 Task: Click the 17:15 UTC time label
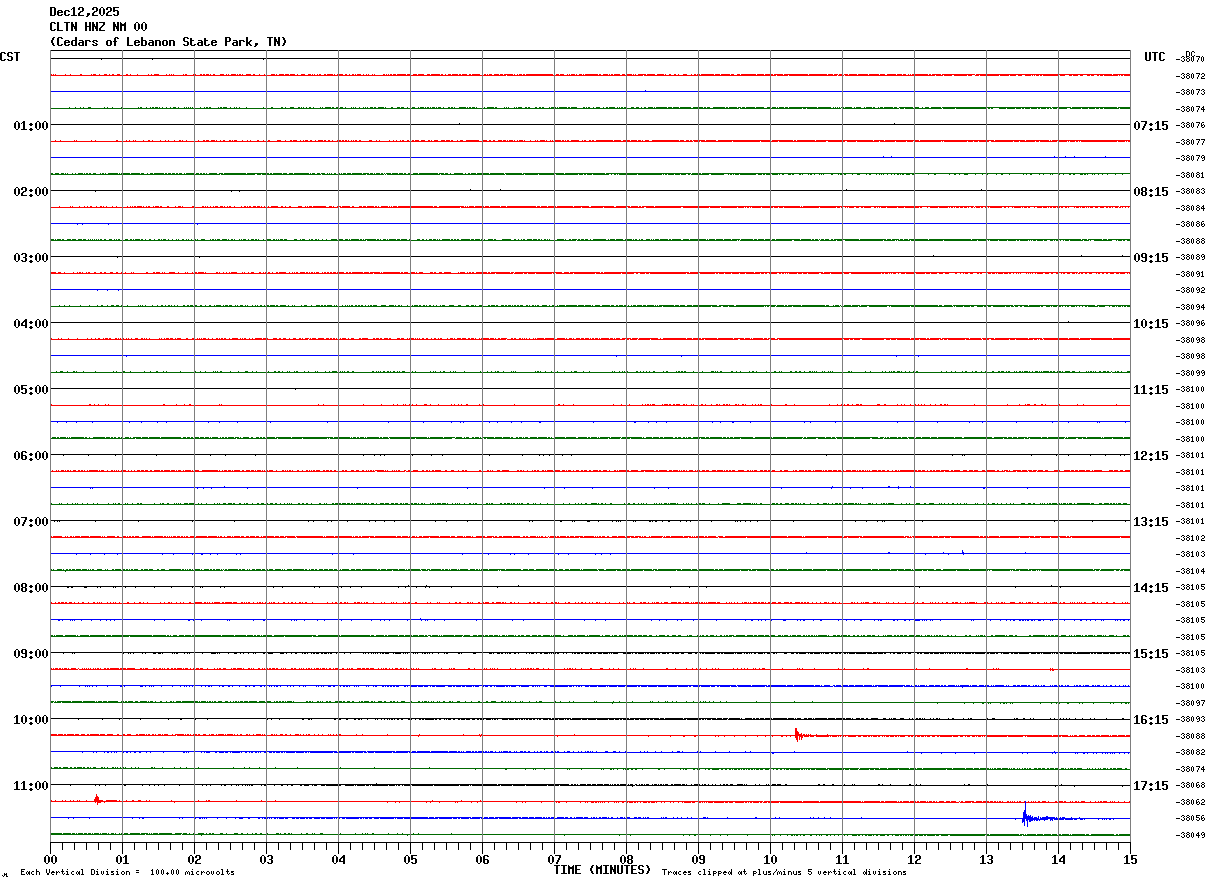1150,785
